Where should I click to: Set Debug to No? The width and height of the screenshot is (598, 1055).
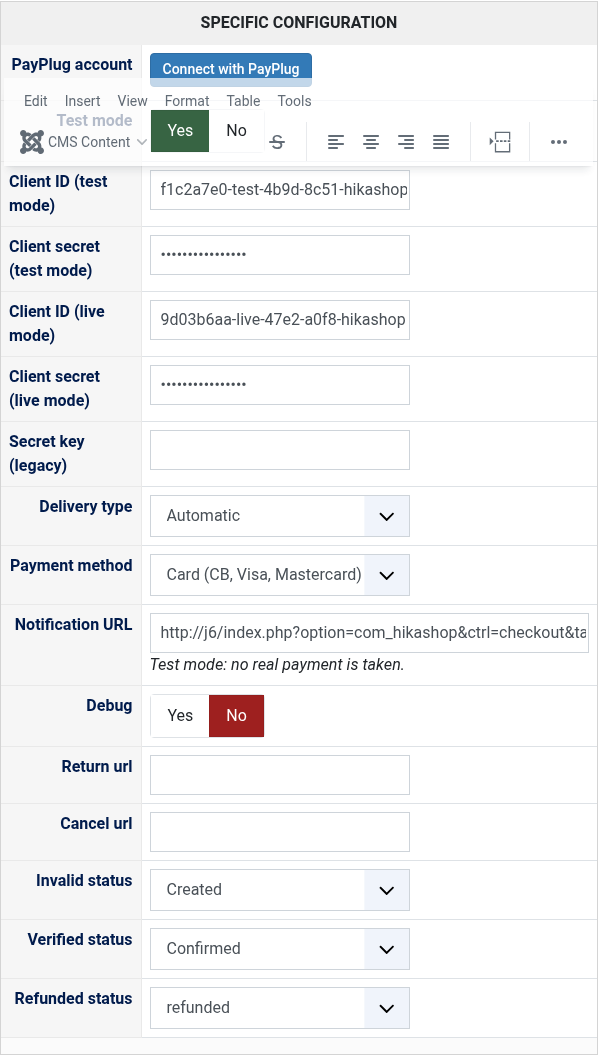pos(236,716)
